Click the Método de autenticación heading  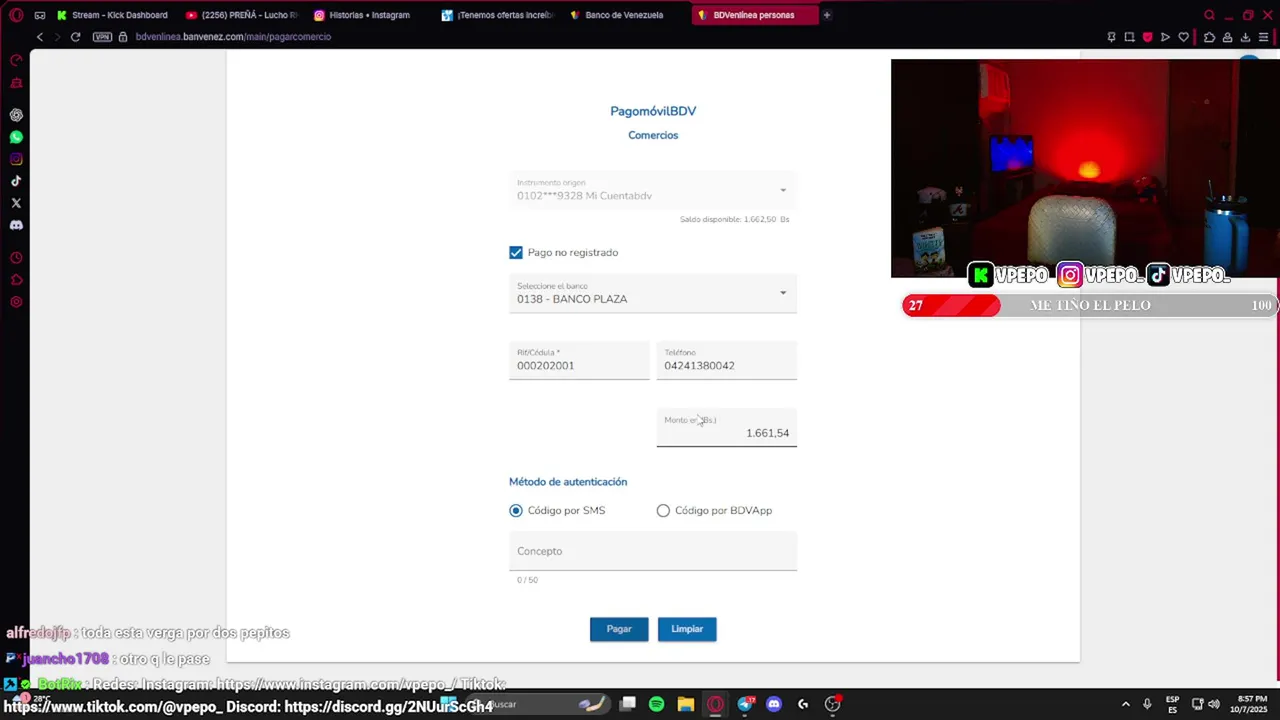pos(568,482)
